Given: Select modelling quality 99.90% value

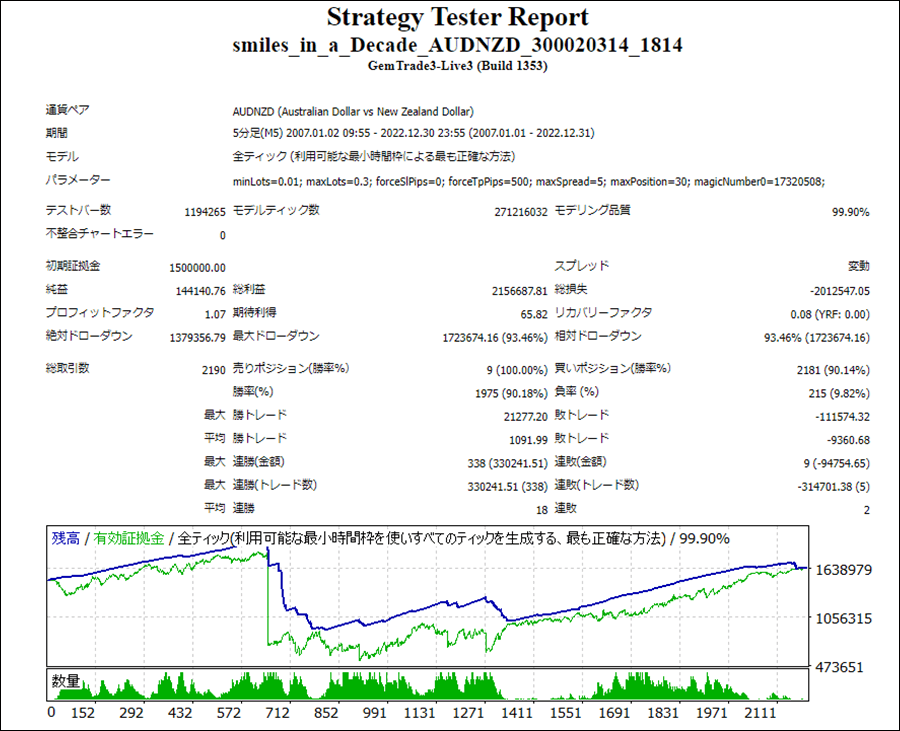Looking at the screenshot, I should [851, 212].
